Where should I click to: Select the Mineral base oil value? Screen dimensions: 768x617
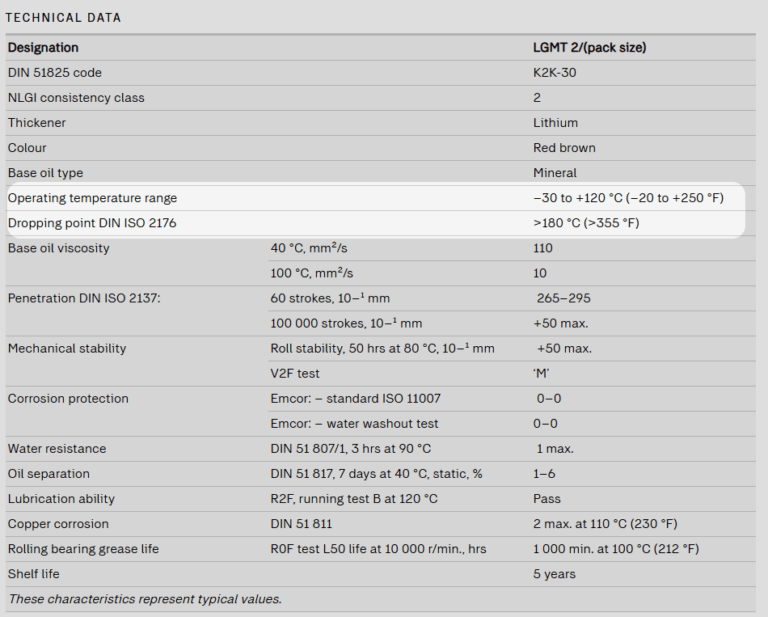pos(555,173)
